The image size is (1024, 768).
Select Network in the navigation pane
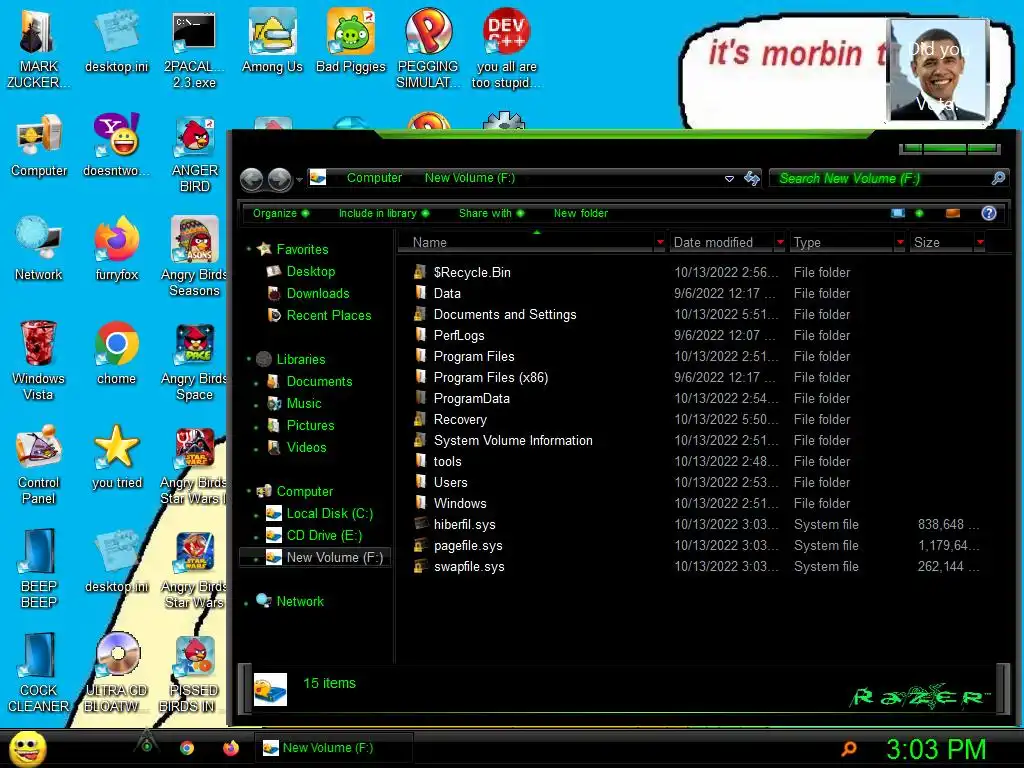tap(300, 601)
